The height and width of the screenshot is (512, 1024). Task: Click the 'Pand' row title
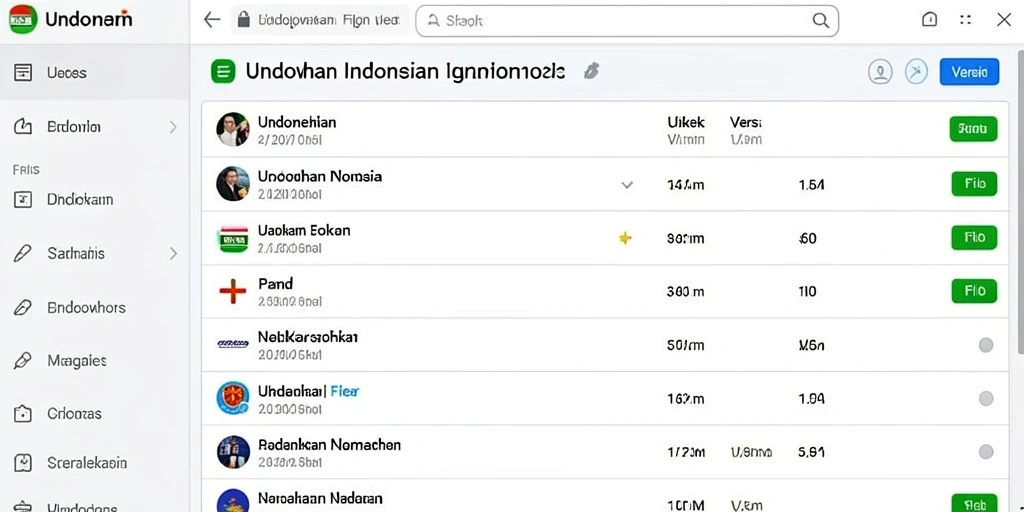click(275, 283)
